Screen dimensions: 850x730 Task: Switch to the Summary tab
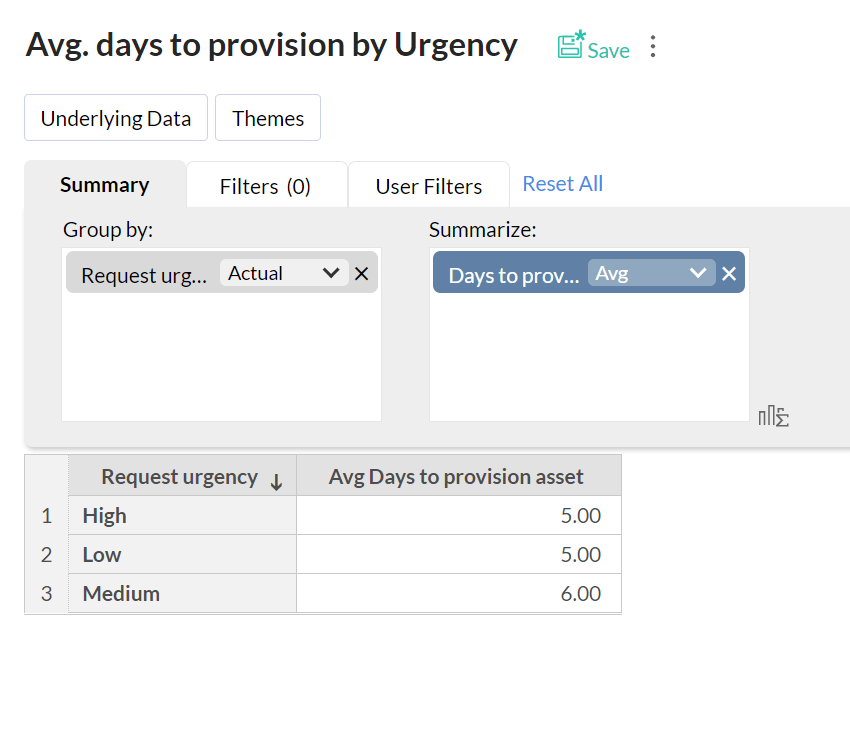[x=104, y=185]
